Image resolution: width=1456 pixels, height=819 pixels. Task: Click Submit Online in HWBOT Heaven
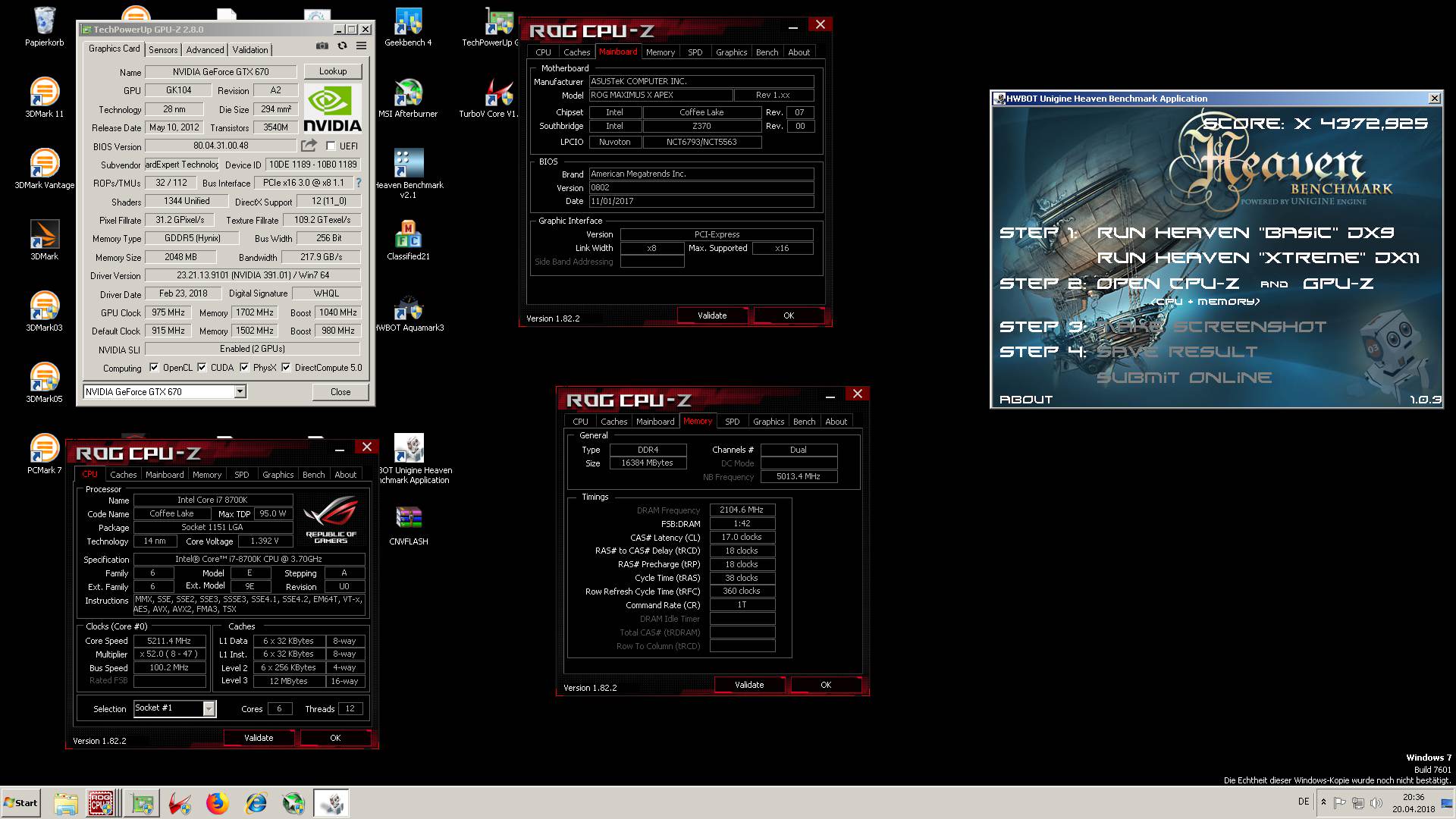point(1184,378)
